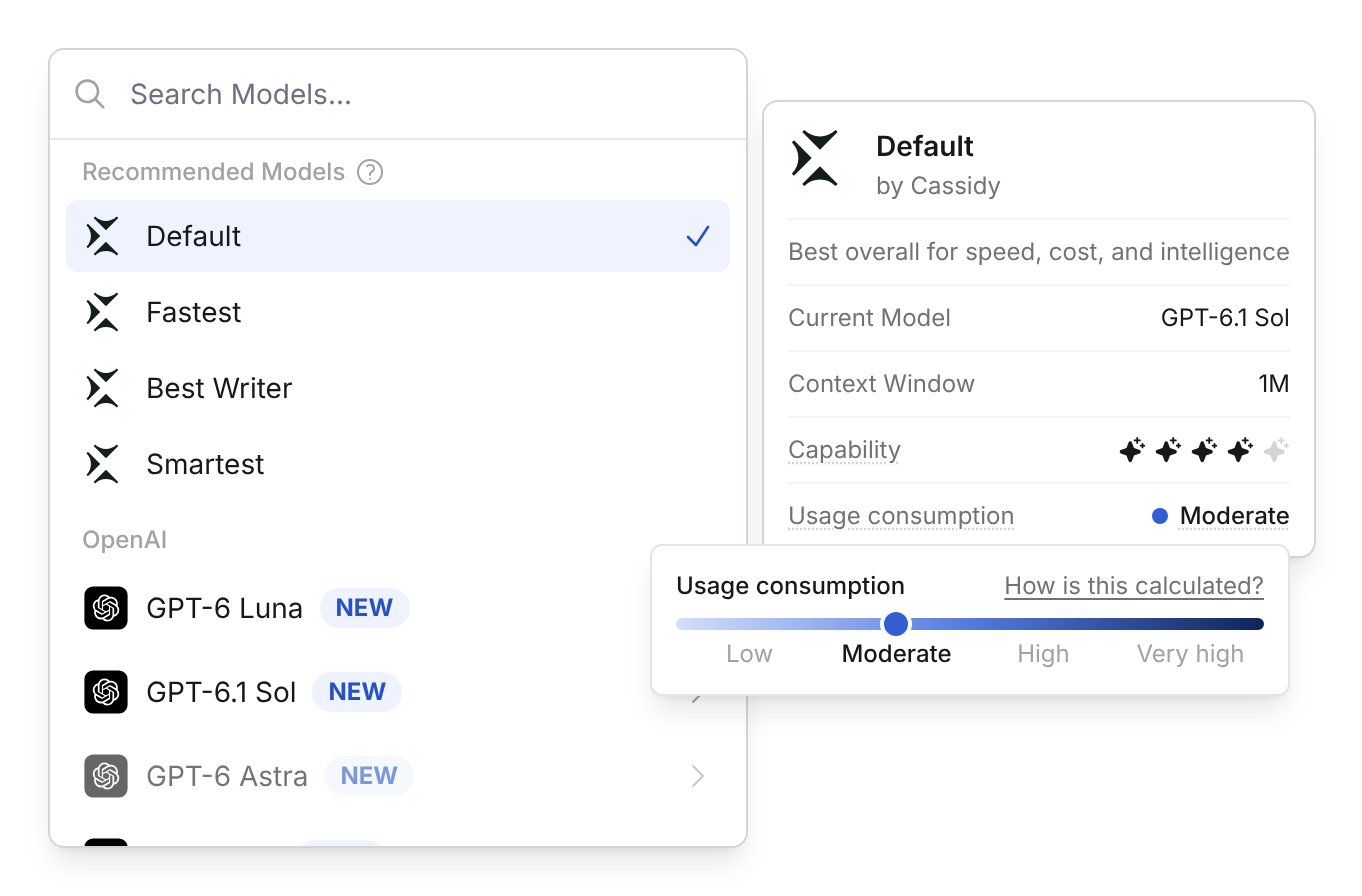
Task: Focus the Search Models input field
Action: click(x=398, y=94)
